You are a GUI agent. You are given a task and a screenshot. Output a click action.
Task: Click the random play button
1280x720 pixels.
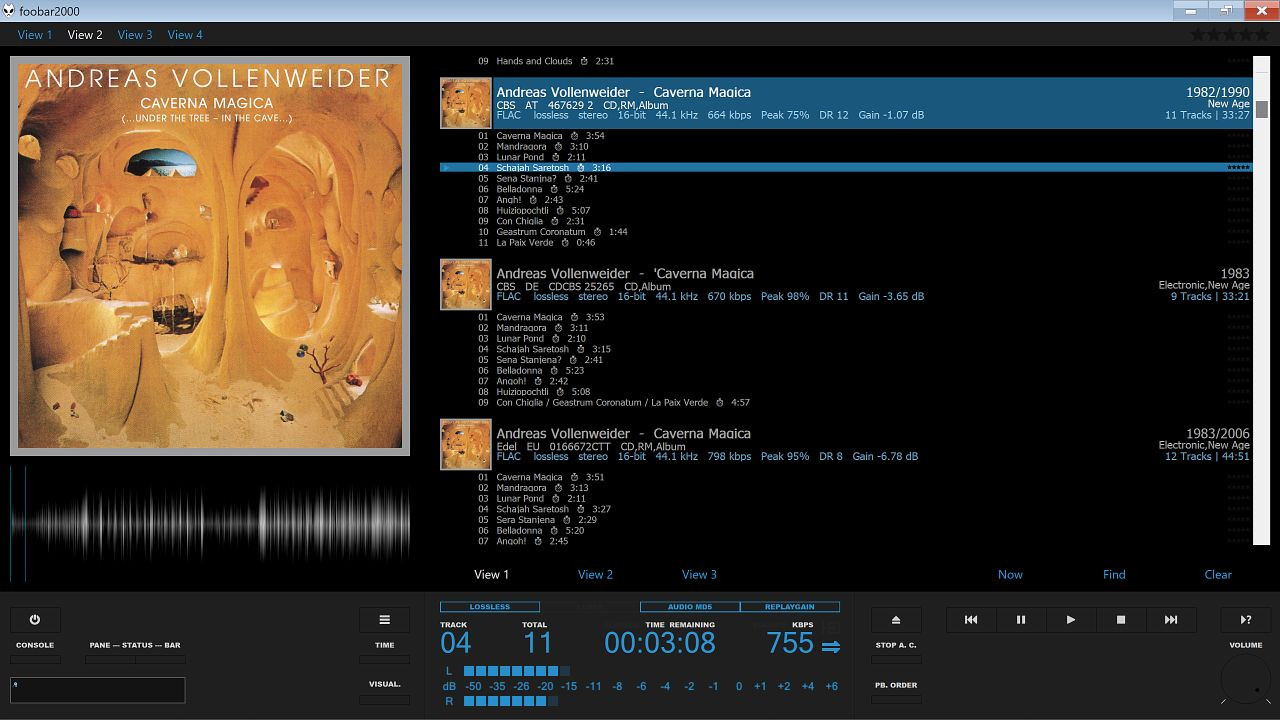pyautogui.click(x=1246, y=620)
